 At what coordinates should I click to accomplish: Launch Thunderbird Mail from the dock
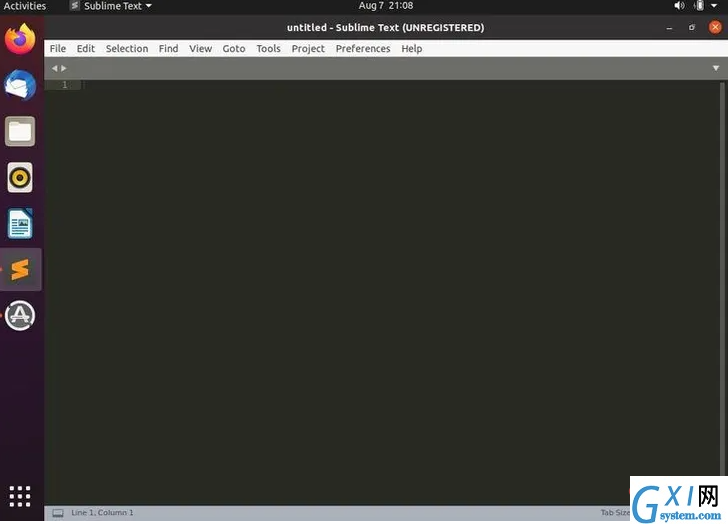point(20,85)
